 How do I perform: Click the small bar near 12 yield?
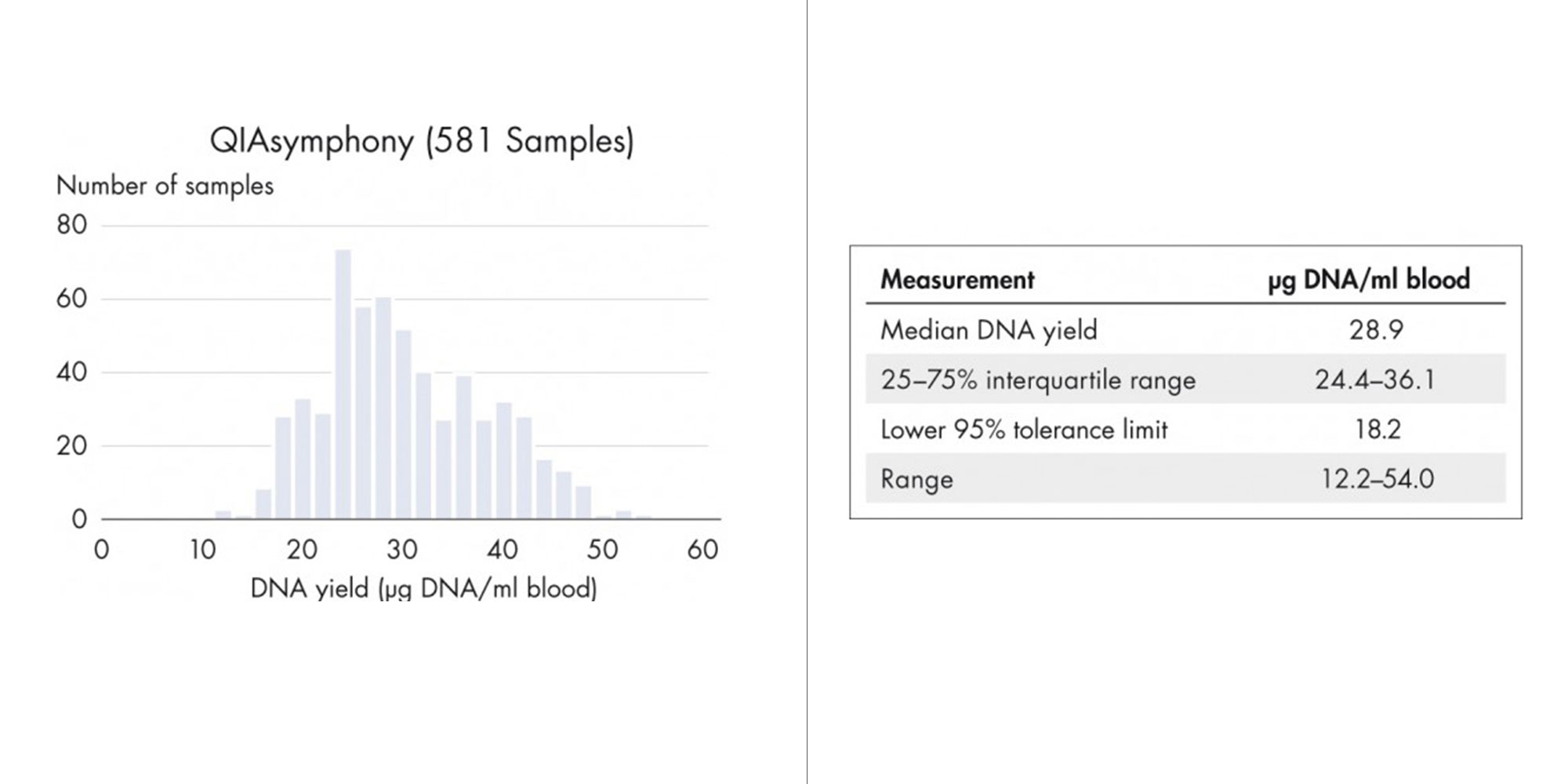[223, 515]
